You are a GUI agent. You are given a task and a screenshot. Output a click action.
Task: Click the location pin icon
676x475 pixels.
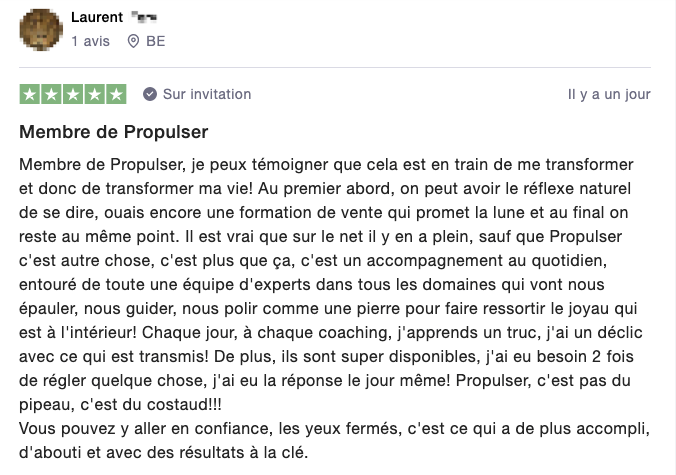133,41
